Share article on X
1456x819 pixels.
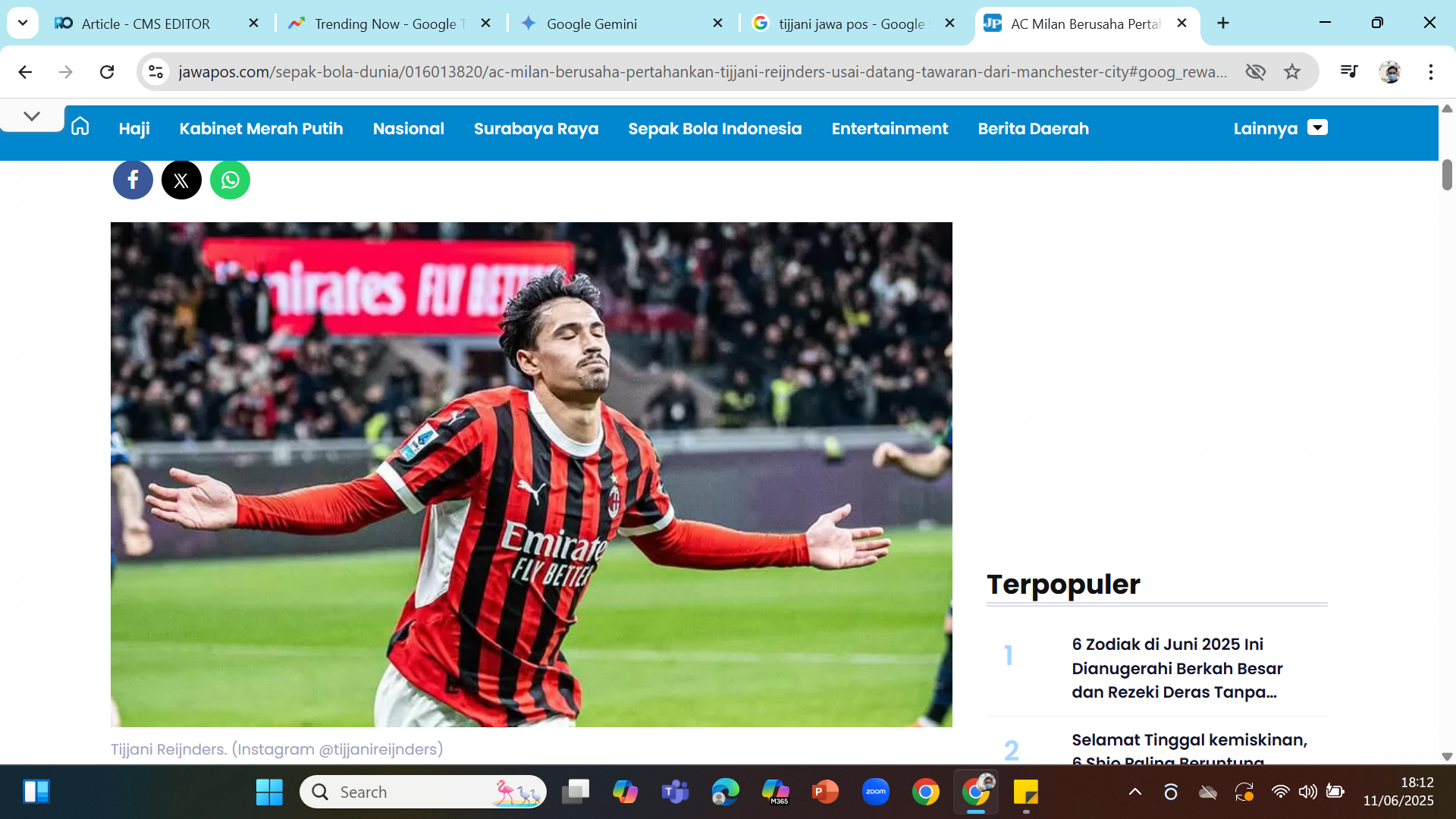tap(181, 180)
